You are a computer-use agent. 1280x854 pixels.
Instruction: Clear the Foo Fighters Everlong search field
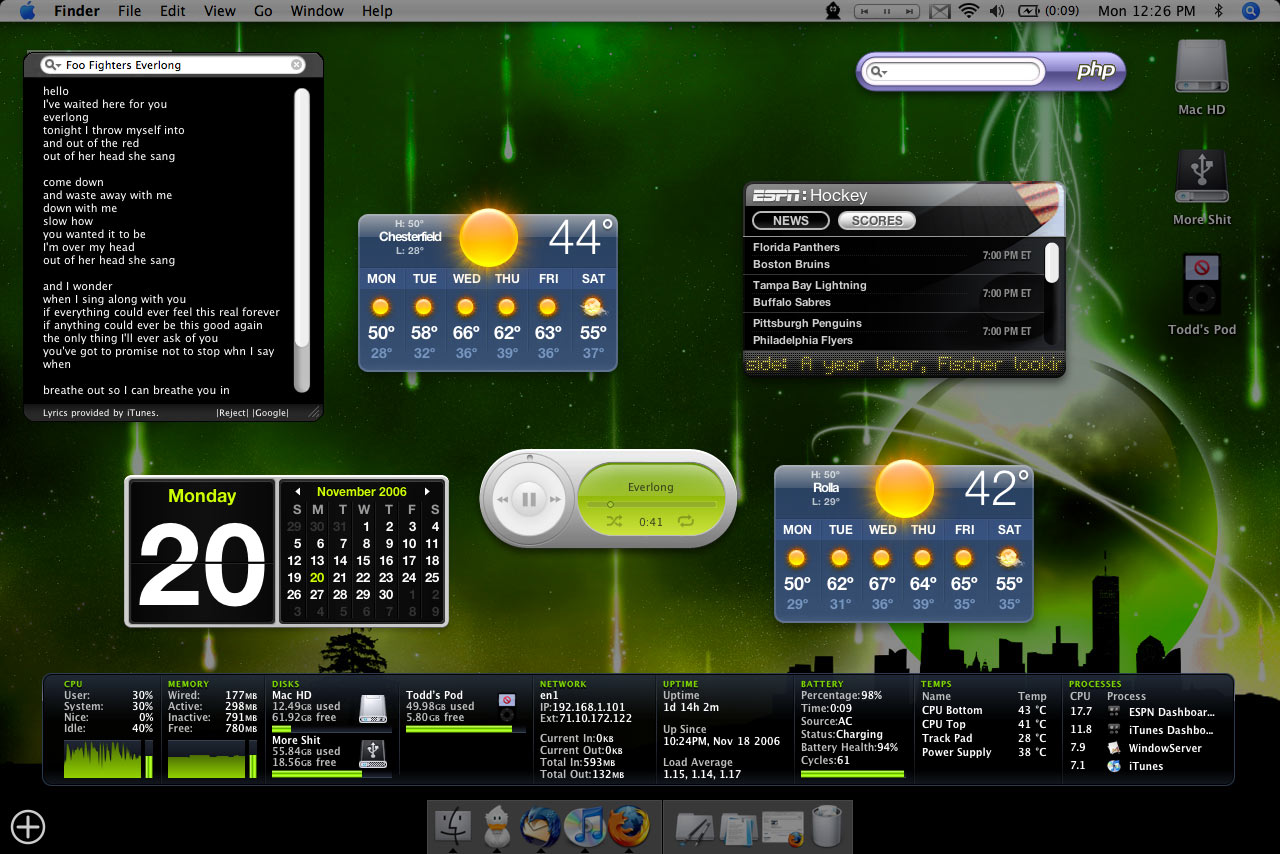point(297,65)
